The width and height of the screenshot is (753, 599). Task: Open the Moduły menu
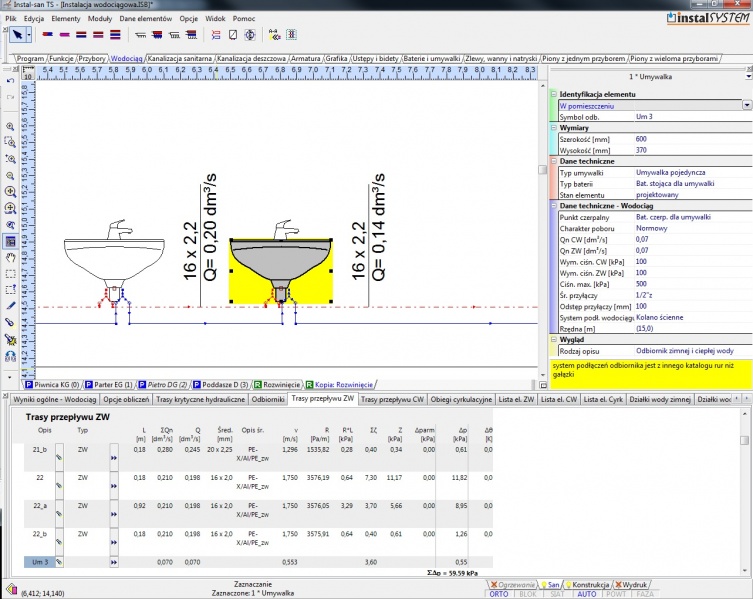pyautogui.click(x=100, y=20)
